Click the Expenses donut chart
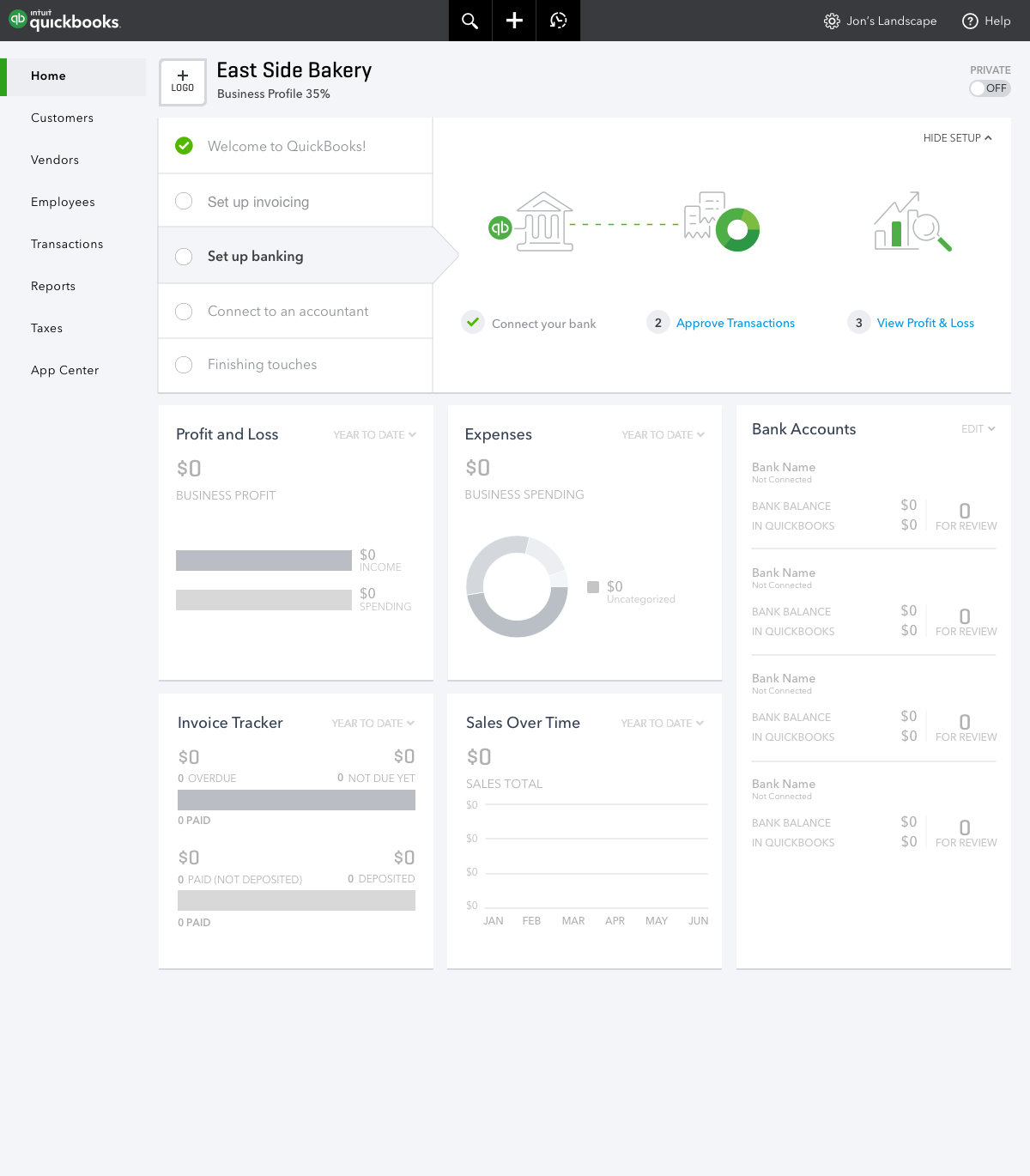Screen dimensions: 1030x1176 [517, 586]
